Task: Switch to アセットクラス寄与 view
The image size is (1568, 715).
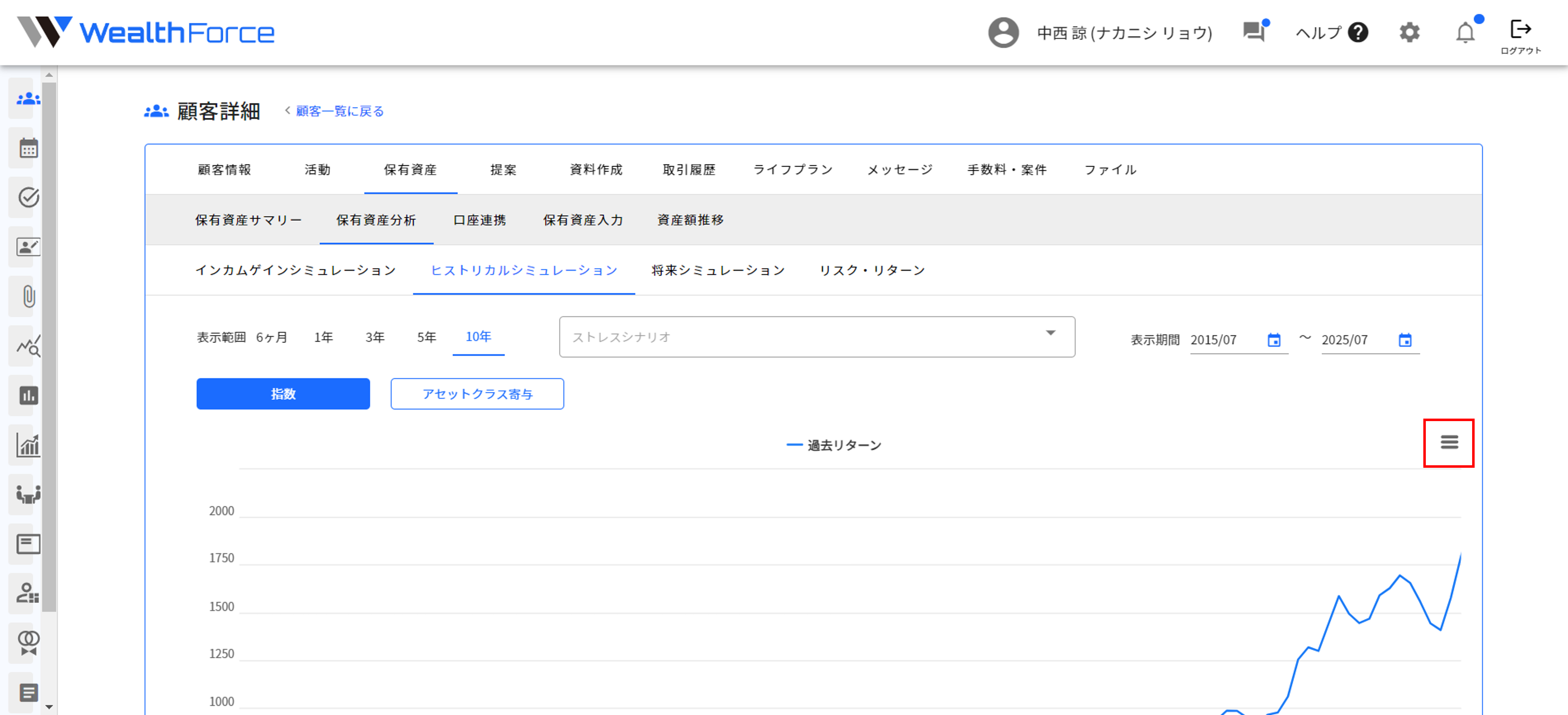Action: pyautogui.click(x=477, y=394)
